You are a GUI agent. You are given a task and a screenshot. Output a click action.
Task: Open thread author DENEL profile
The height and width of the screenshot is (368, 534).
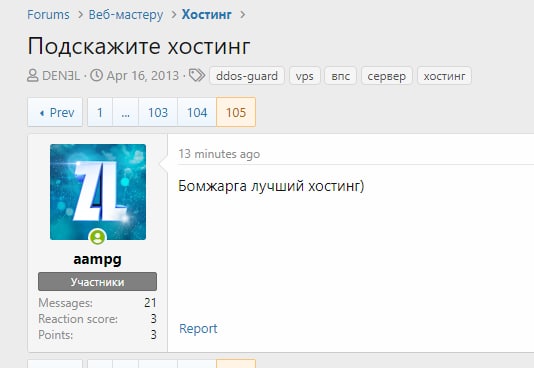click(x=61, y=76)
